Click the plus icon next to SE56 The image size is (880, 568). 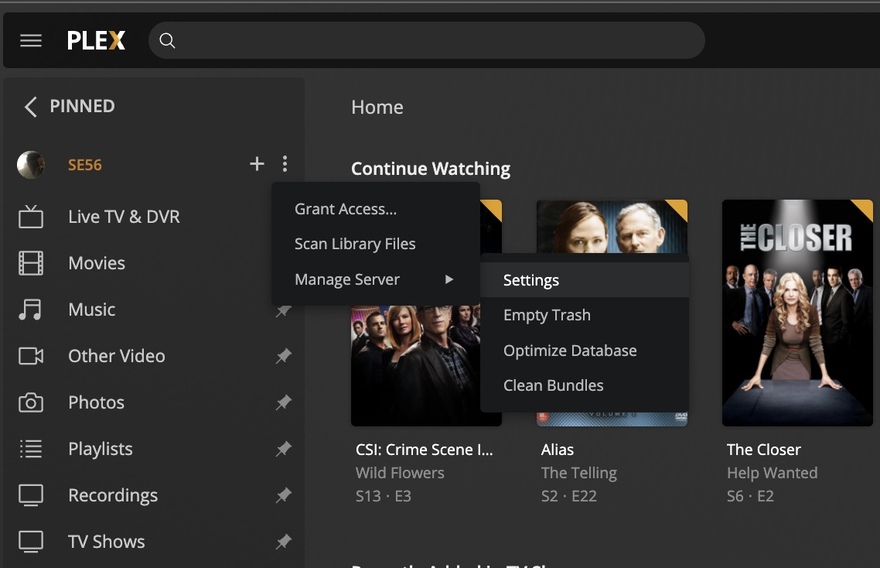pos(257,164)
